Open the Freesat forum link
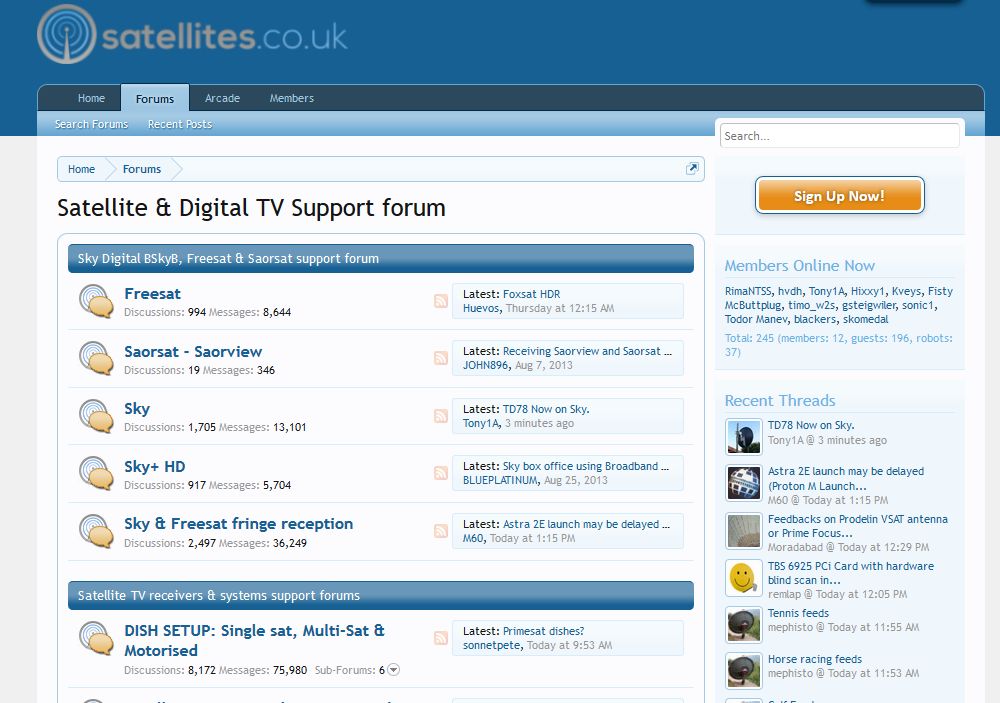The width and height of the screenshot is (1000, 703). pos(152,293)
